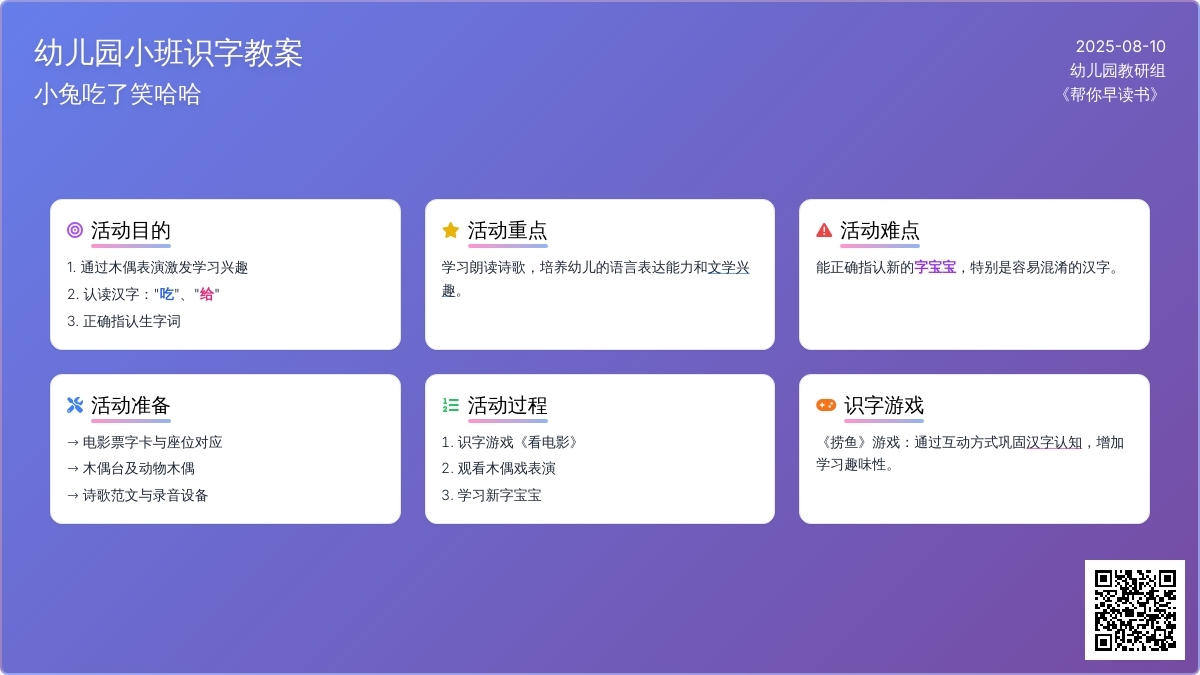Click the line 通过木偶表演激发学习兴趣
The height and width of the screenshot is (675, 1200).
pyautogui.click(x=157, y=267)
